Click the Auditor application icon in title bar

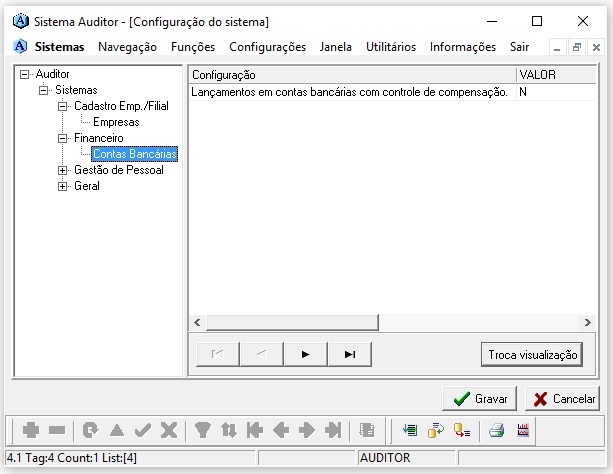click(21, 21)
